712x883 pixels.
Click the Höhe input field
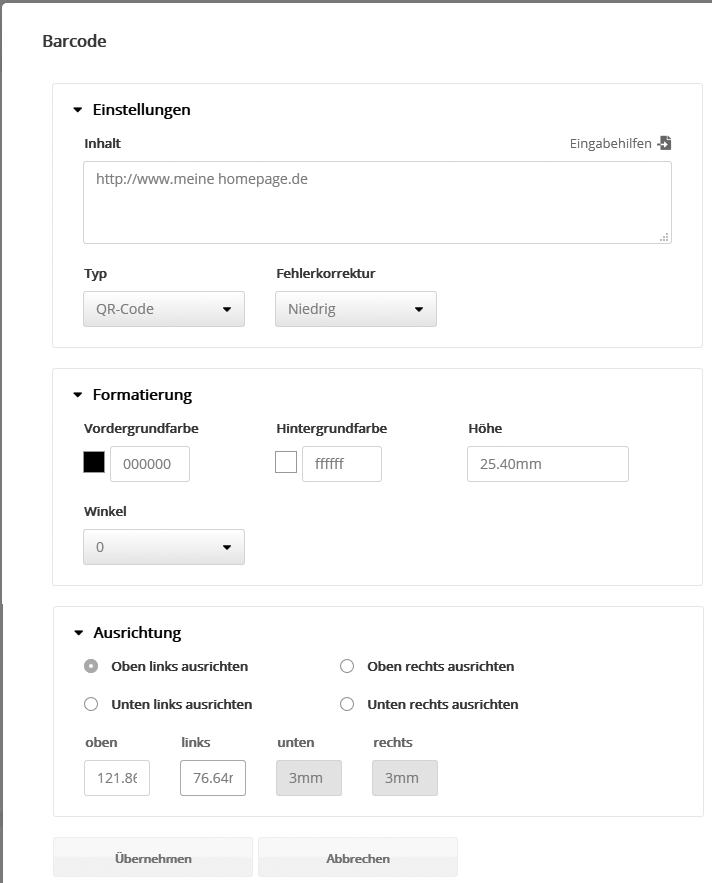coord(547,464)
